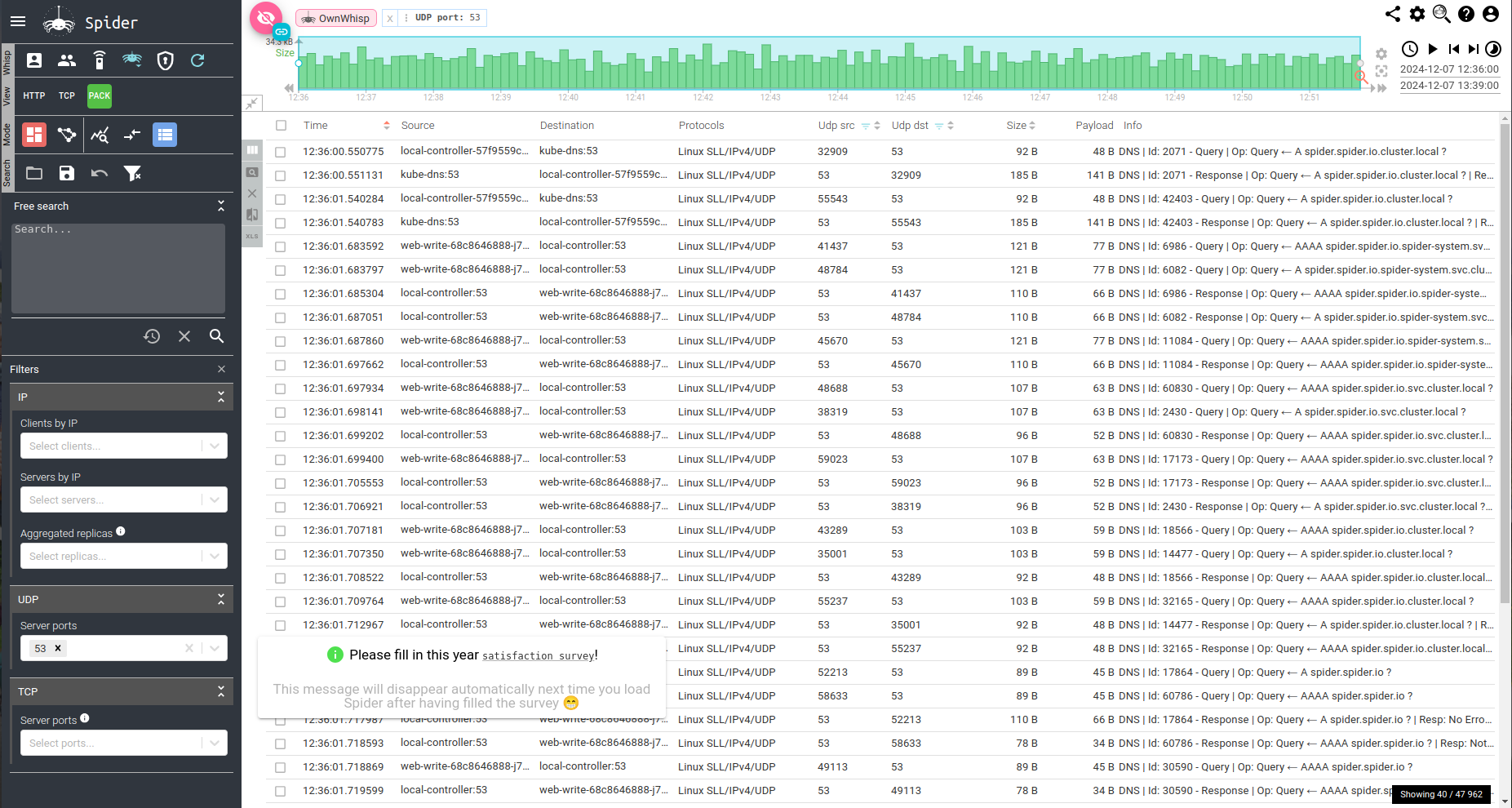
Task: Zoom out the timeline with red magnifier
Action: (1361, 77)
